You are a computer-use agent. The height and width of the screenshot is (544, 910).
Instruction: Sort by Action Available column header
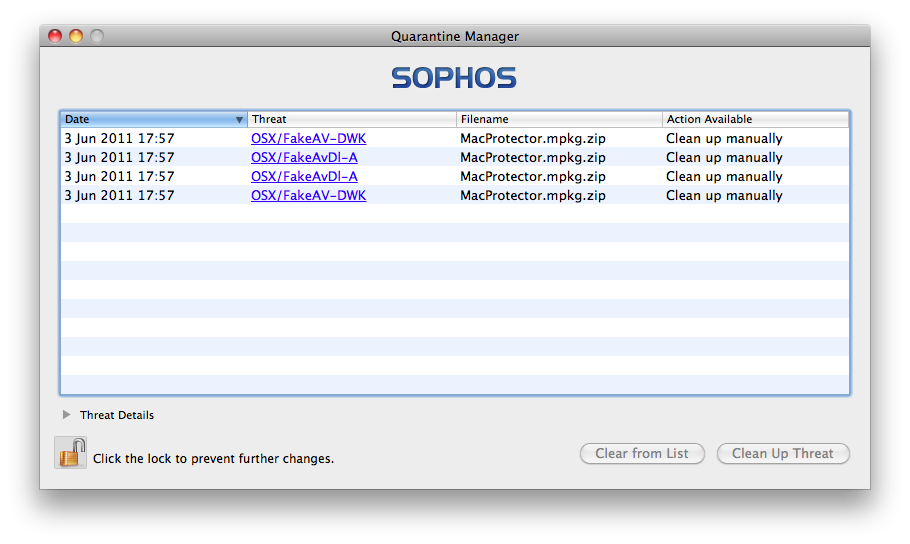point(756,119)
